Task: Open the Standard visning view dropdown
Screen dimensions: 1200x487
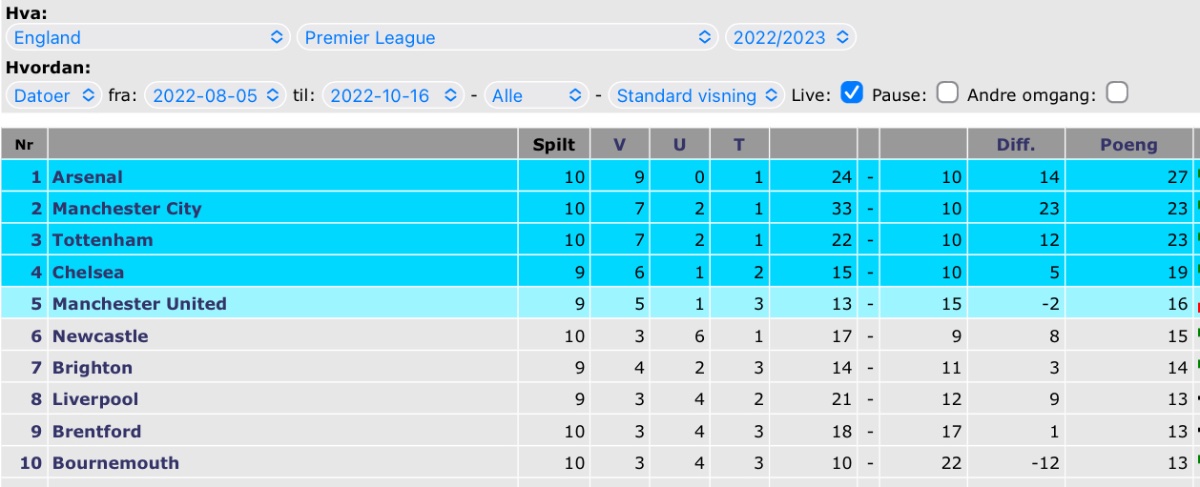Action: pyautogui.click(x=697, y=96)
